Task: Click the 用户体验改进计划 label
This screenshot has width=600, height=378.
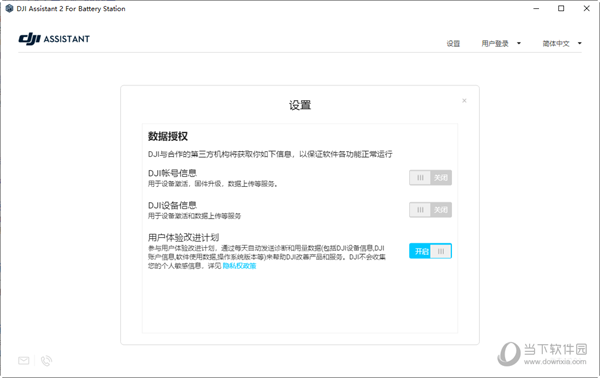Action: pyautogui.click(x=184, y=237)
